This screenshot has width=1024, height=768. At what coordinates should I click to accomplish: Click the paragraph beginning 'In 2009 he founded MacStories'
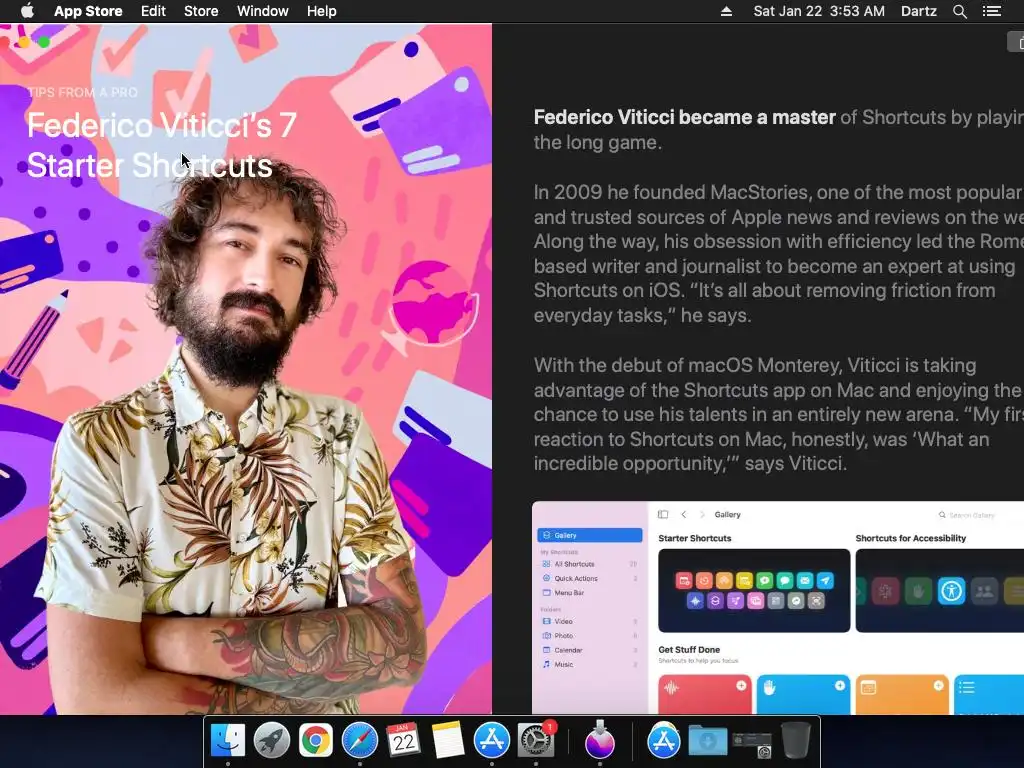(778, 254)
